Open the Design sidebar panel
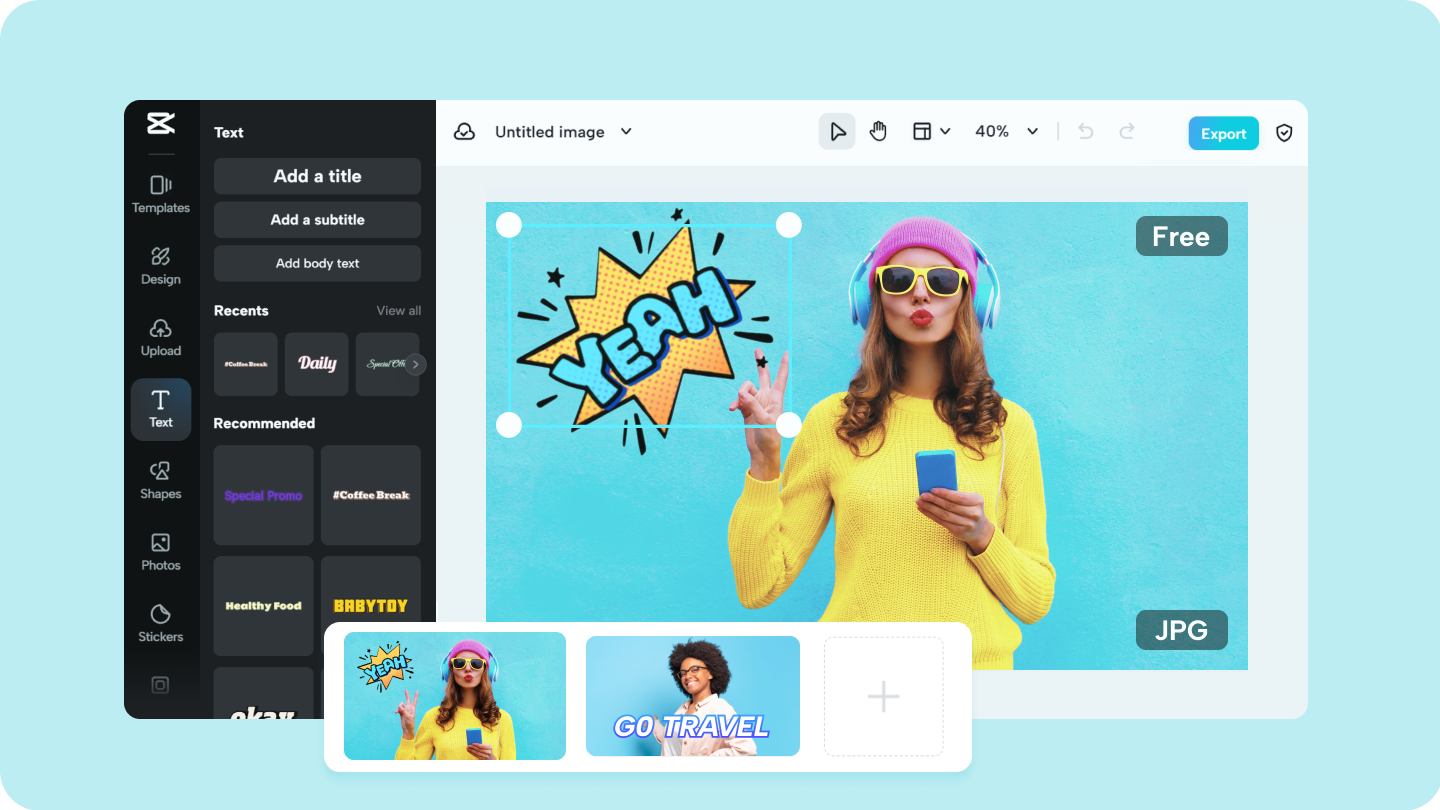1440x810 pixels. [x=161, y=266]
